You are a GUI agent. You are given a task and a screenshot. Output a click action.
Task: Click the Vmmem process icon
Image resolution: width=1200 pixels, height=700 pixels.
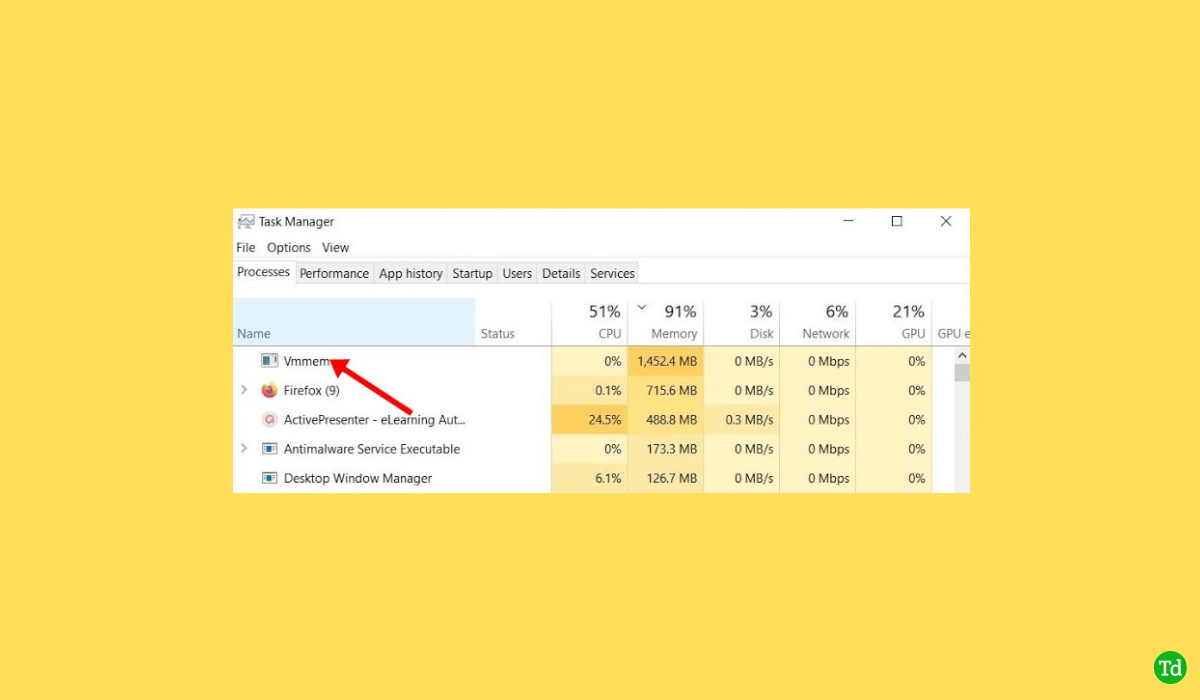pyautogui.click(x=269, y=361)
